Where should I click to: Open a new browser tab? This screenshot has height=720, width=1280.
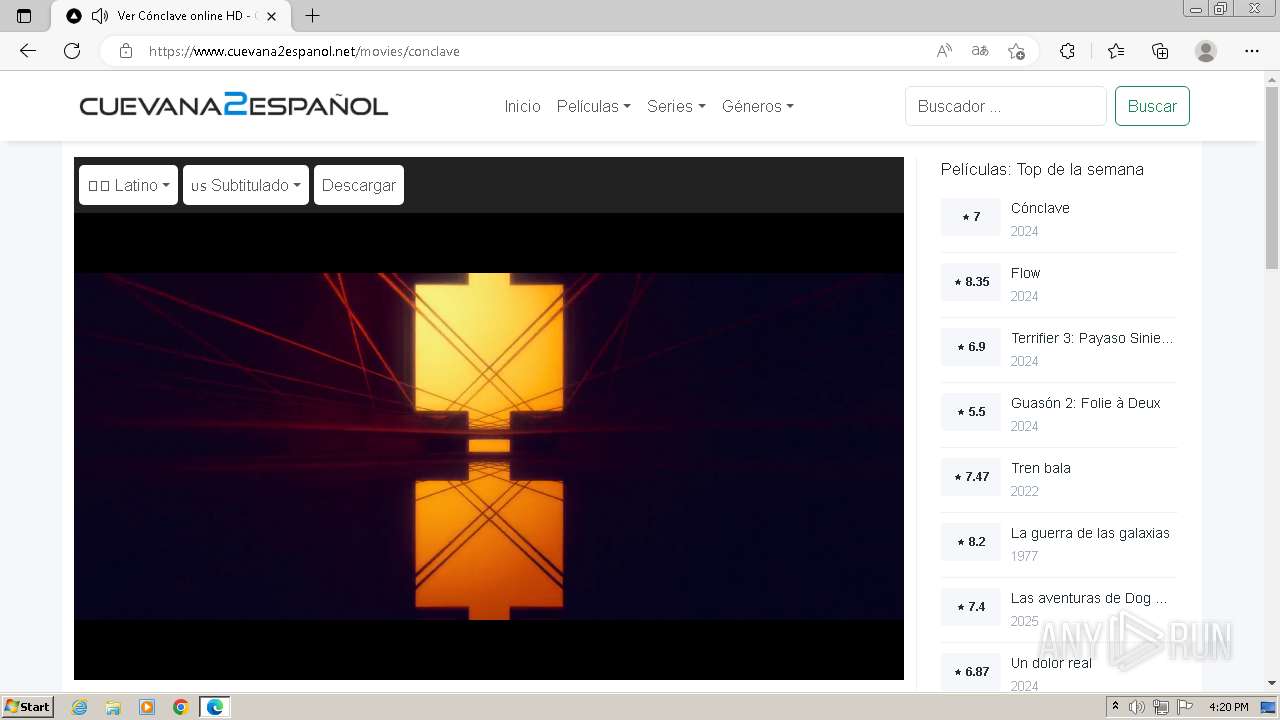(x=312, y=16)
